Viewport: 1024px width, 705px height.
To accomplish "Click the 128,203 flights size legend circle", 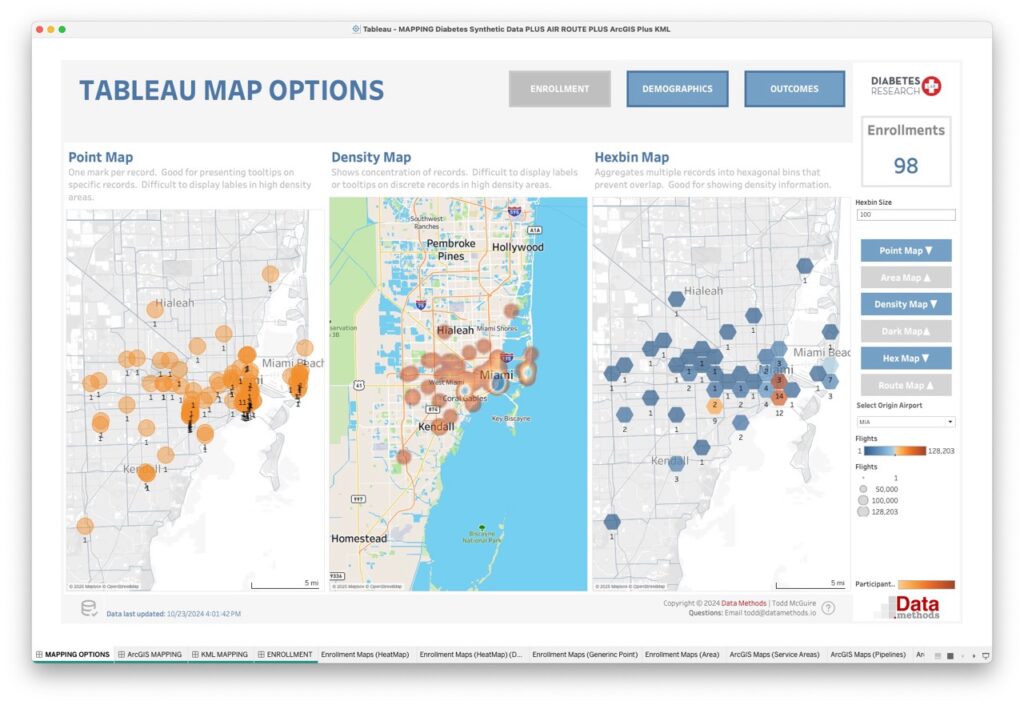I will pos(863,511).
